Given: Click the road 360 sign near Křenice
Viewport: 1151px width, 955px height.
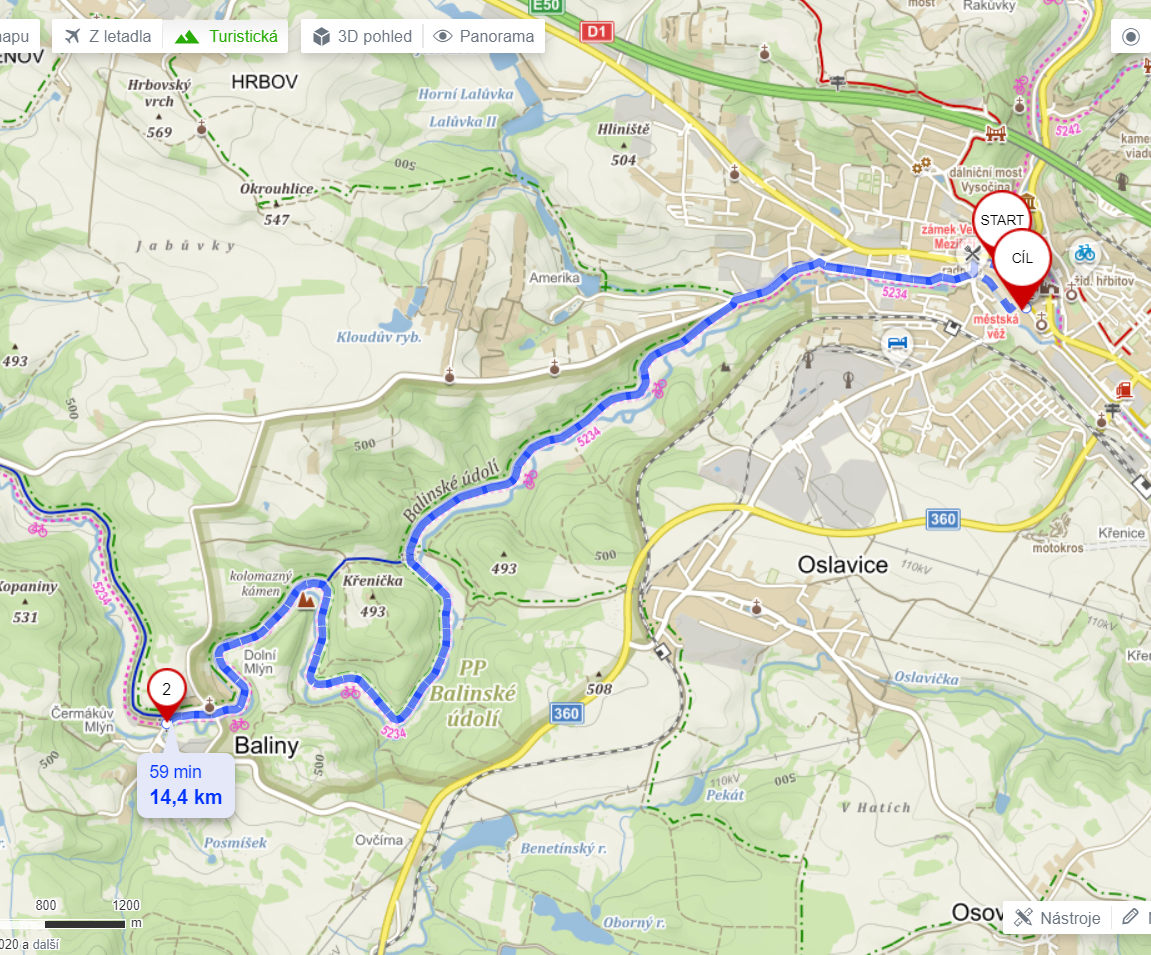Looking at the screenshot, I should (943, 519).
